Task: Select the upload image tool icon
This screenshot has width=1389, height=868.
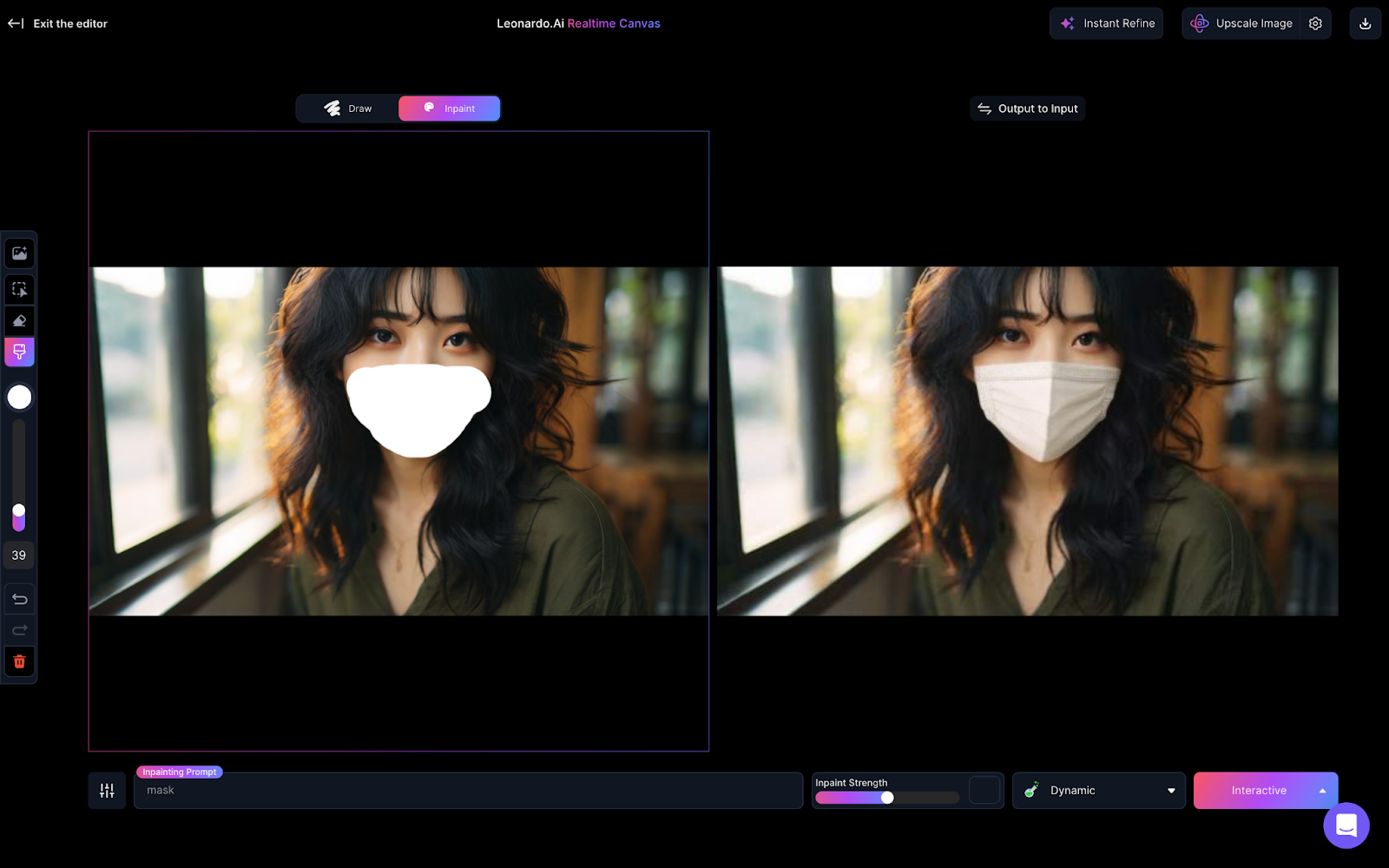Action: [19, 253]
